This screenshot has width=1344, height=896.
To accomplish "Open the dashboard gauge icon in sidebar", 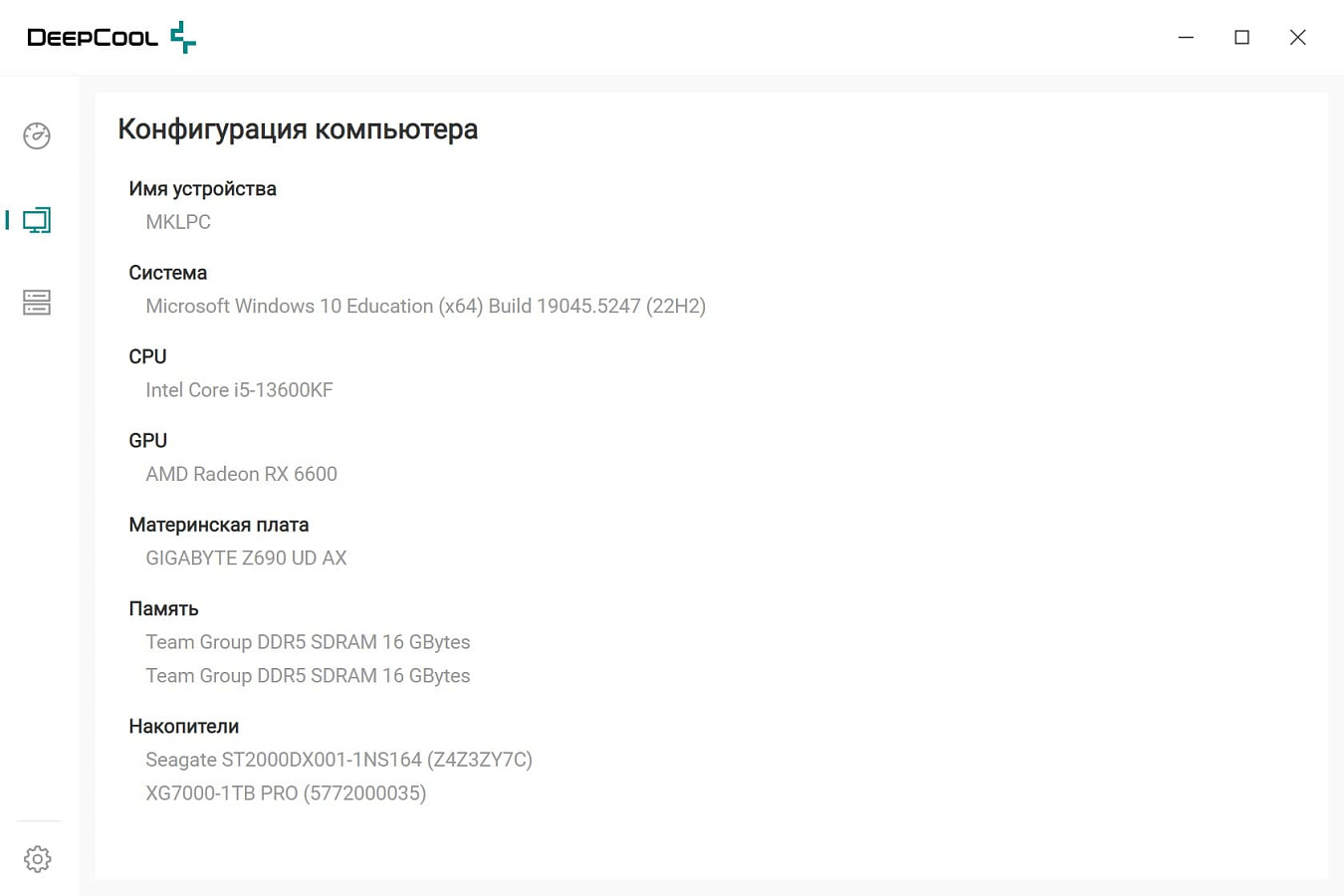I will click(x=37, y=135).
